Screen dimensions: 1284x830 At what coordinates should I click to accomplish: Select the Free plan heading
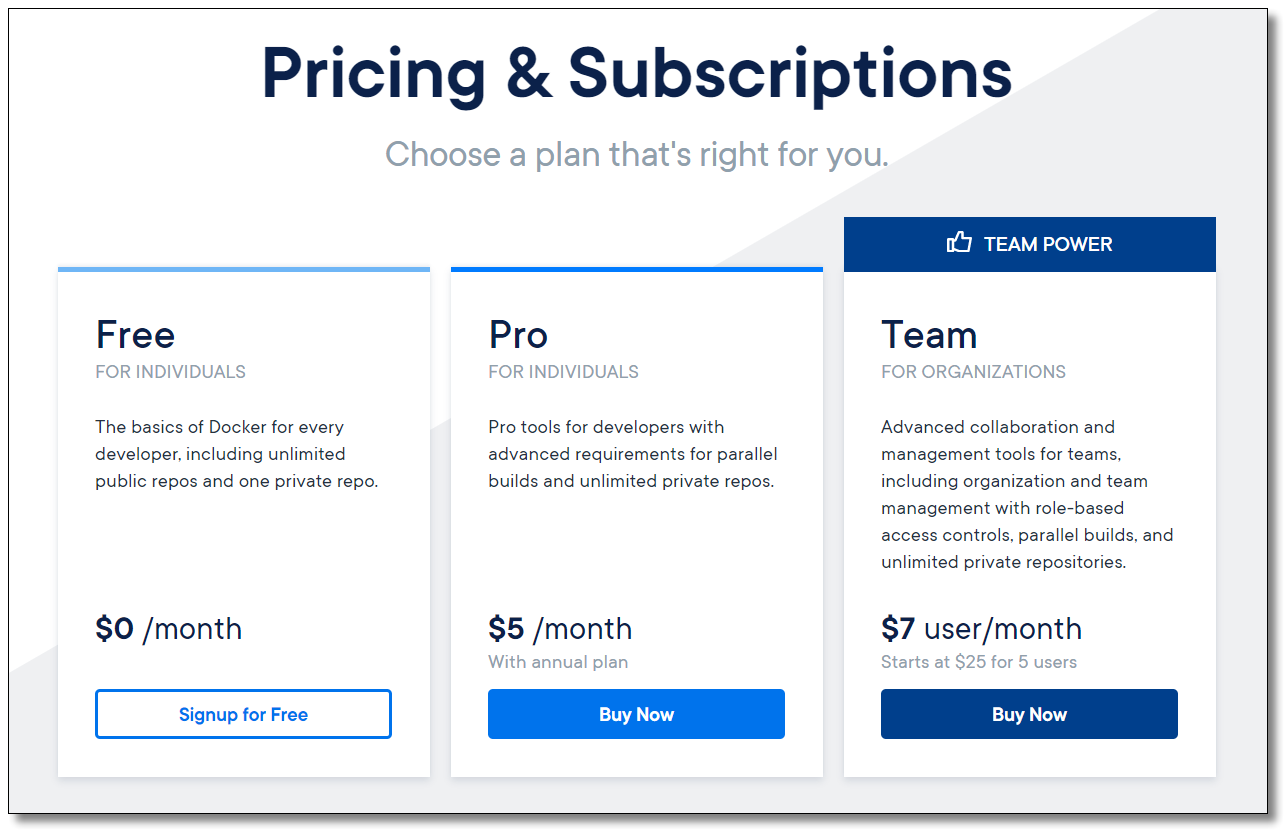135,334
